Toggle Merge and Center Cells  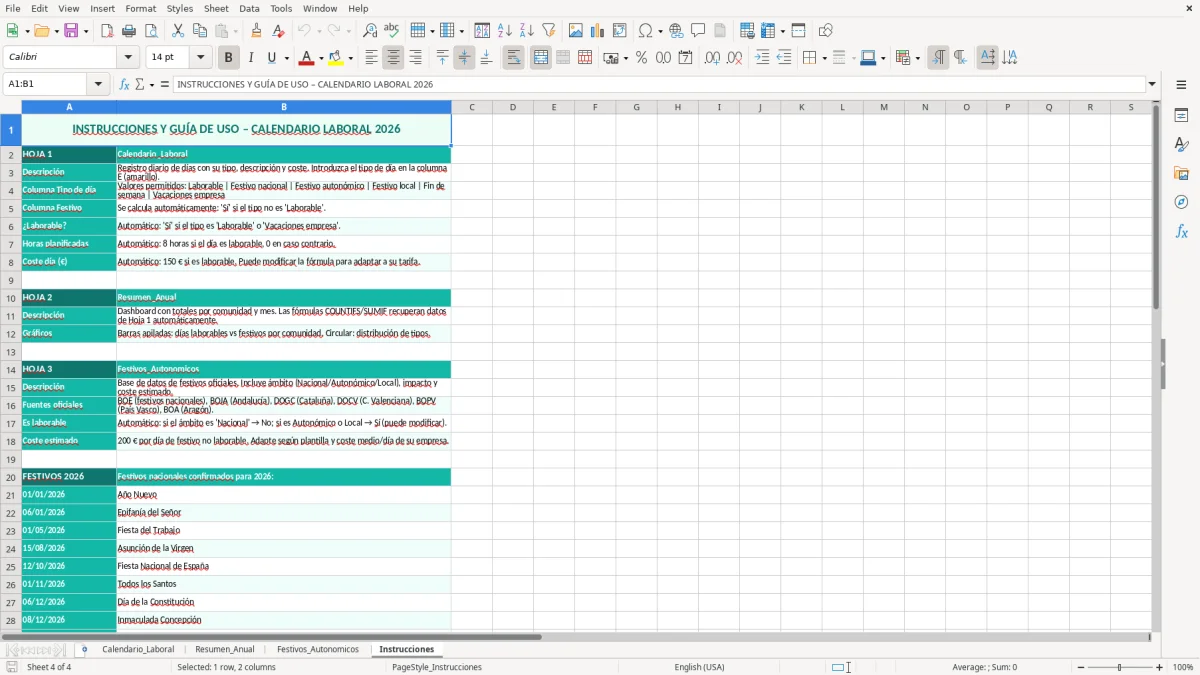(540, 58)
